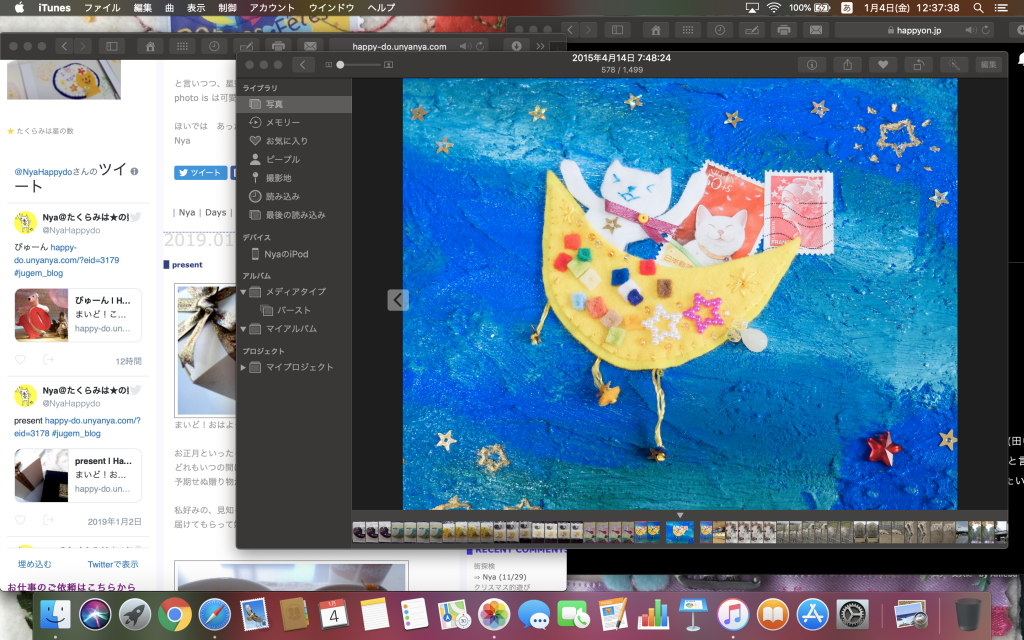The height and width of the screenshot is (640, 1024).
Task: Open Finder from the Dock
Action: click(56, 615)
